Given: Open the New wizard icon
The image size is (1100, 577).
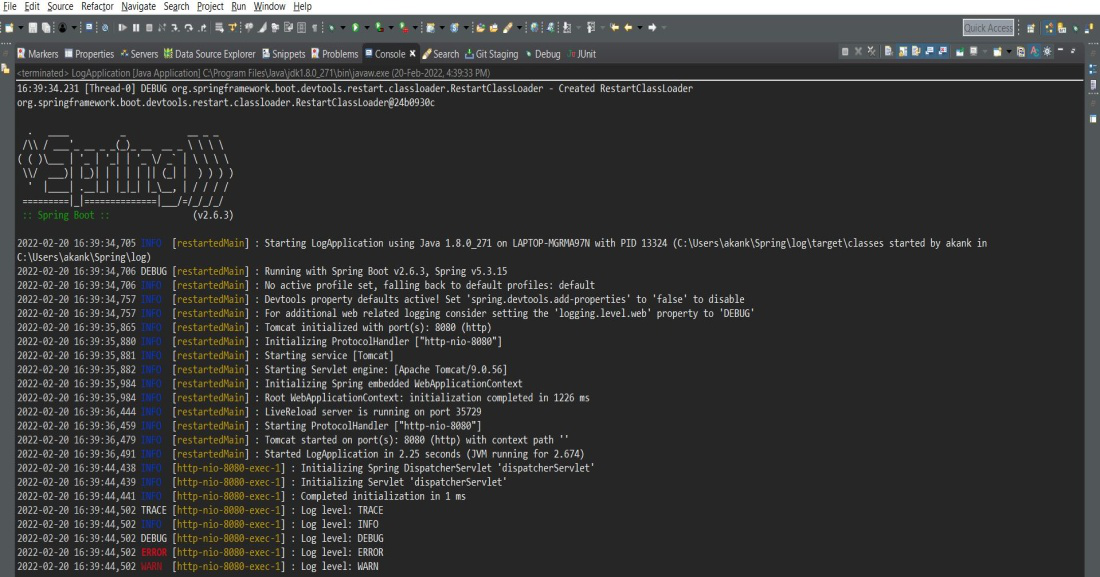Looking at the screenshot, I should pyautogui.click(x=8, y=29).
